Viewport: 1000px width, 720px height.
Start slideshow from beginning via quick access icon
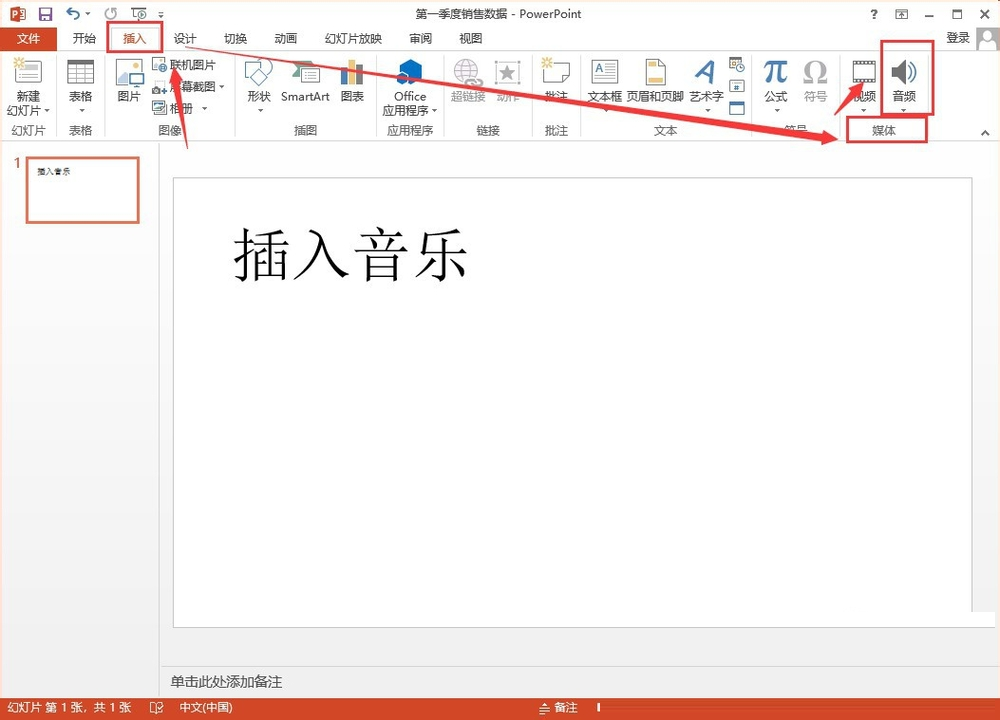[x=138, y=13]
